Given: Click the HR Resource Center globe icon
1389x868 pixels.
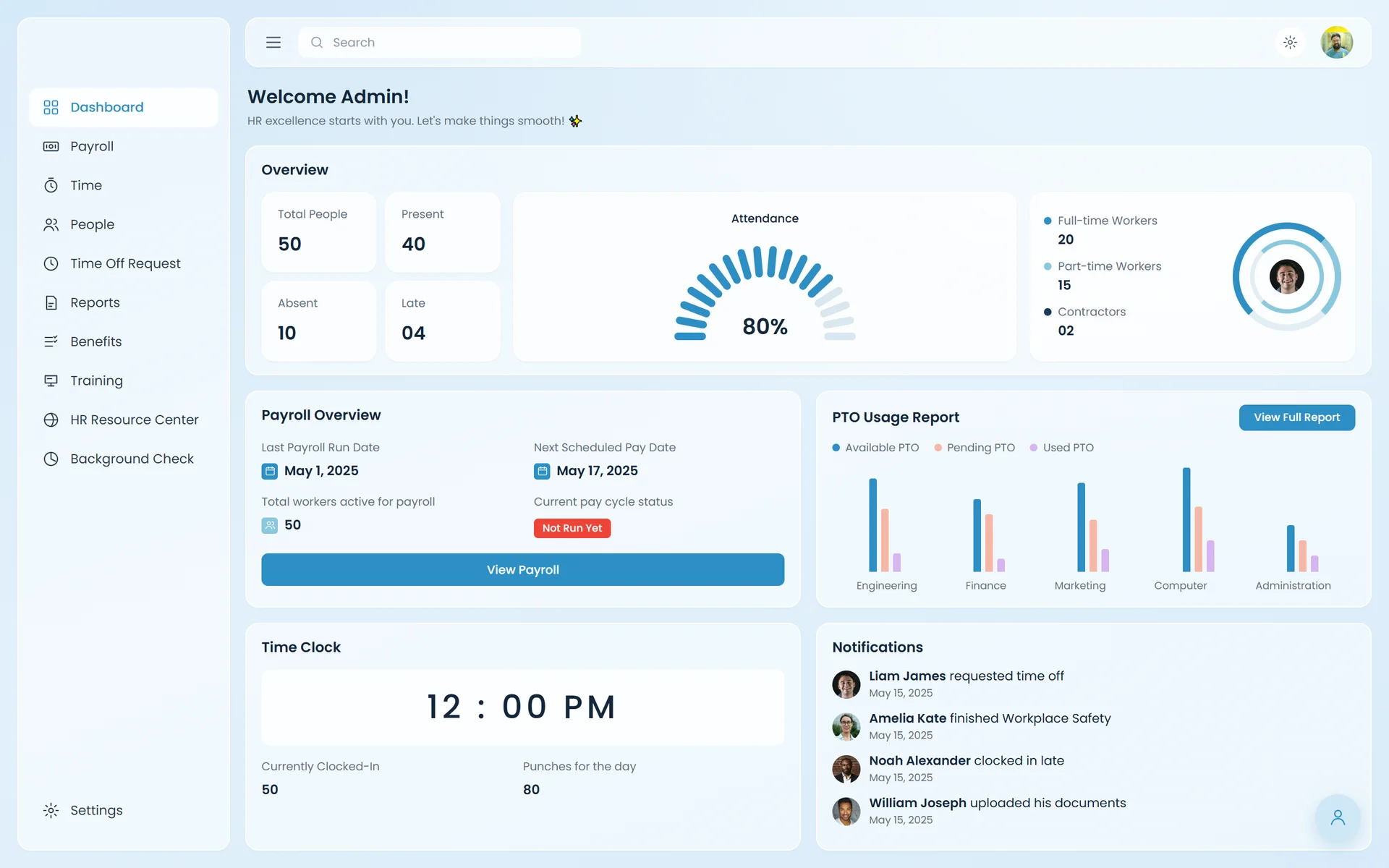Looking at the screenshot, I should pos(51,420).
